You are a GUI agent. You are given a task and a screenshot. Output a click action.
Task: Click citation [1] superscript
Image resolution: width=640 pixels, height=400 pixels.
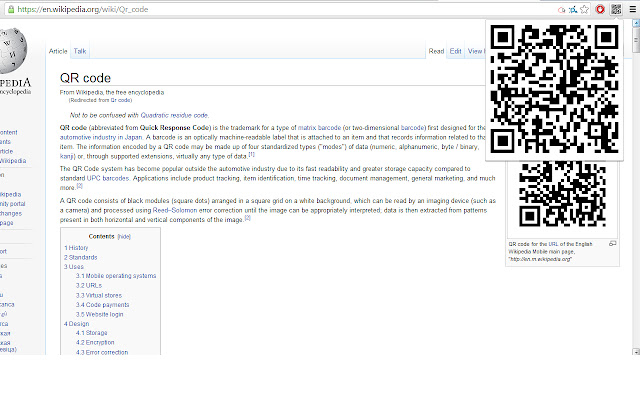coord(251,154)
